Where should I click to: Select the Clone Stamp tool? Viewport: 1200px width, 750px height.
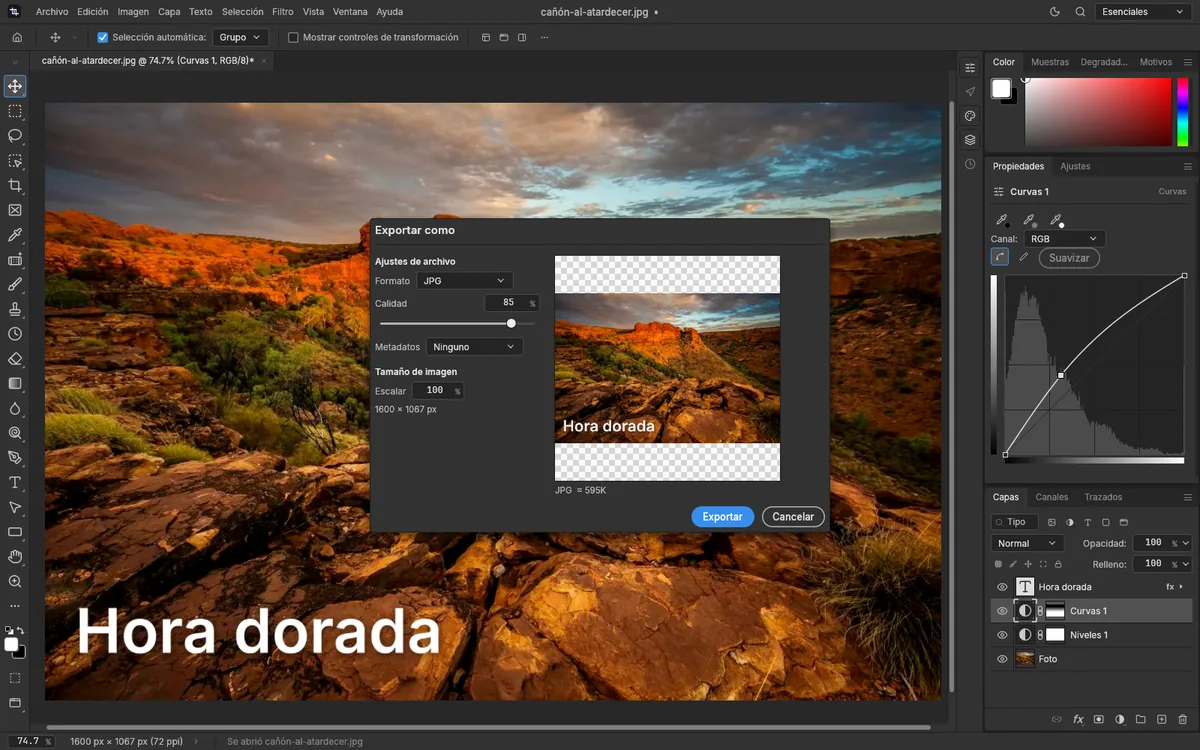pyautogui.click(x=15, y=309)
